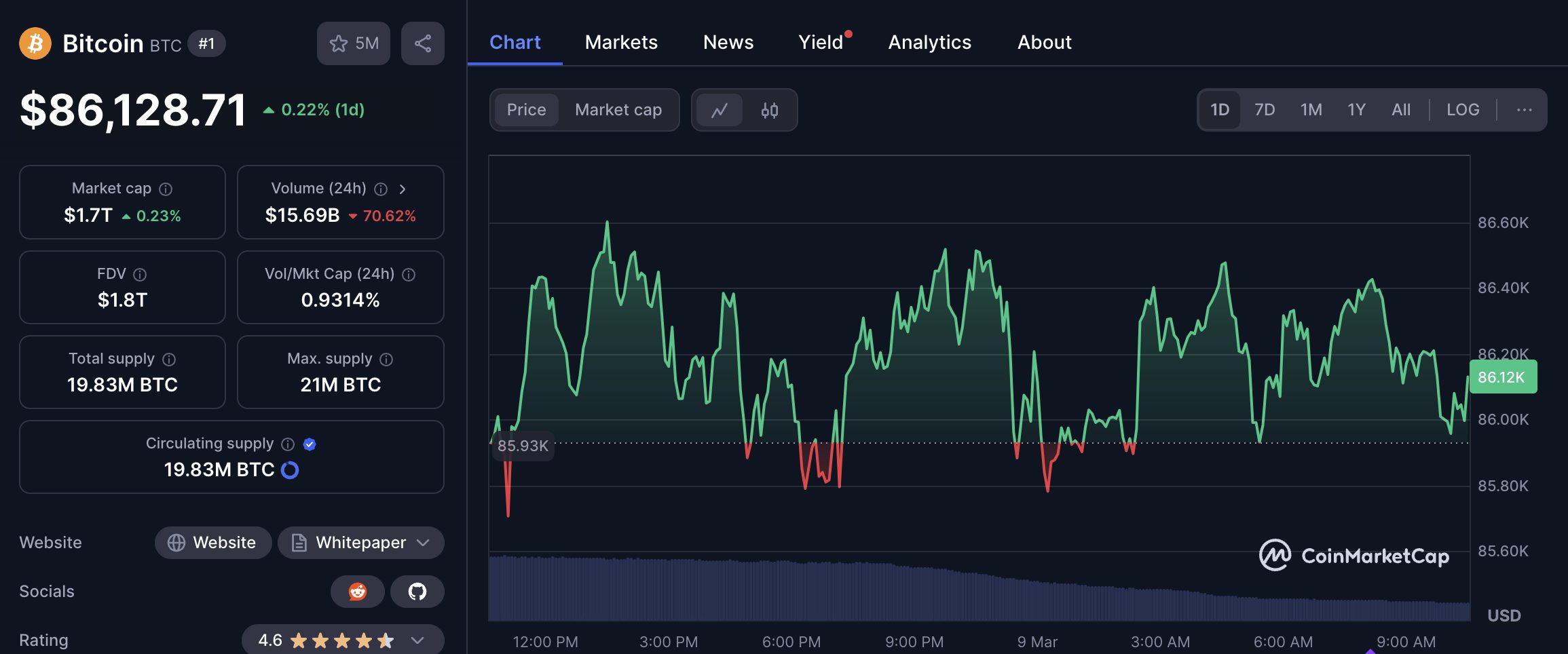The width and height of the screenshot is (1568, 654).
Task: Click the $1.7T market cap value
Action: tap(88, 216)
